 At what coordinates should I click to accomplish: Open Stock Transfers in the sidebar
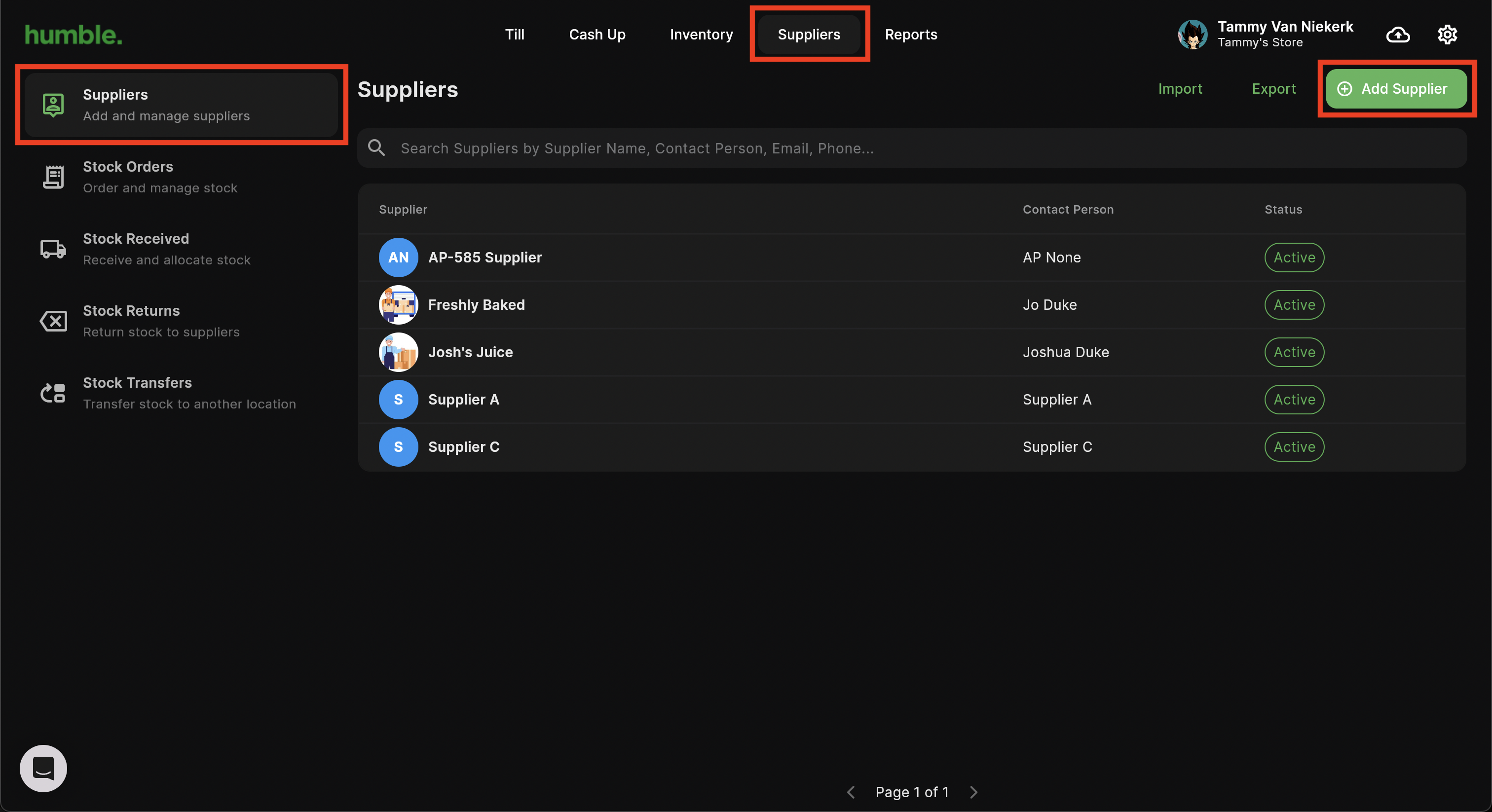pos(181,393)
